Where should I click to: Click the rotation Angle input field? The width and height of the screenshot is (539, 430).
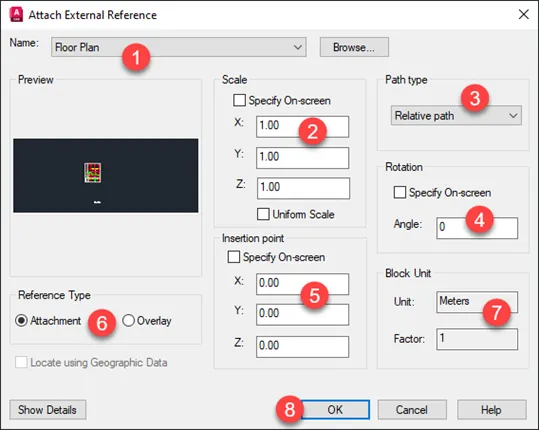pyautogui.click(x=477, y=228)
